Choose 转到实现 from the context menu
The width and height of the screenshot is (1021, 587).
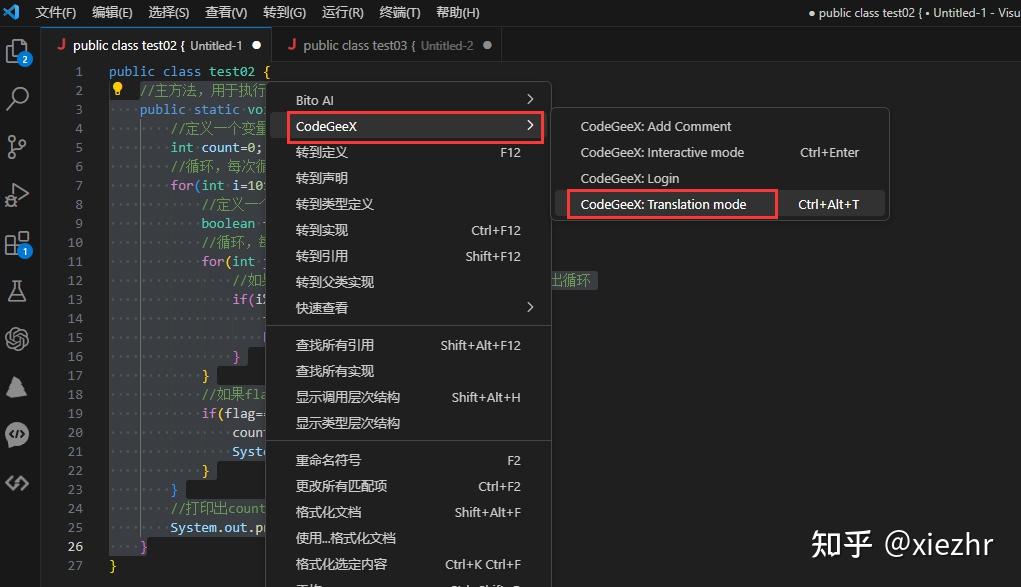[409, 230]
